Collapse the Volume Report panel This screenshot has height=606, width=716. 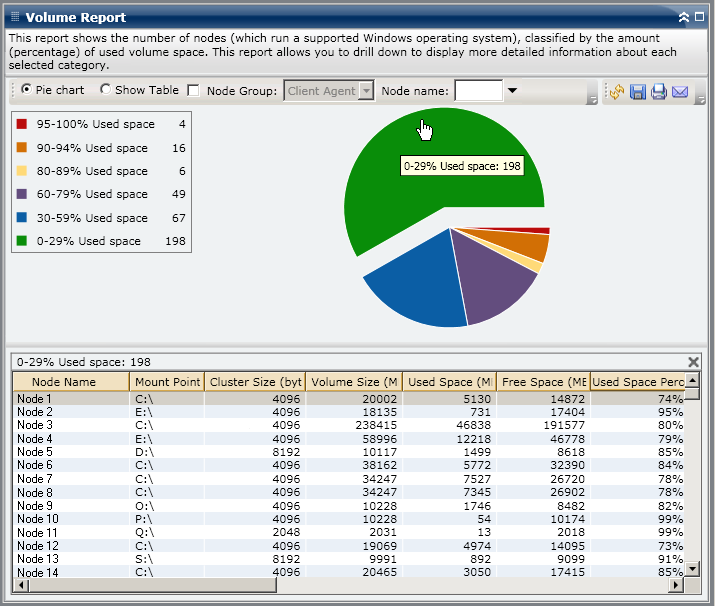[683, 17]
